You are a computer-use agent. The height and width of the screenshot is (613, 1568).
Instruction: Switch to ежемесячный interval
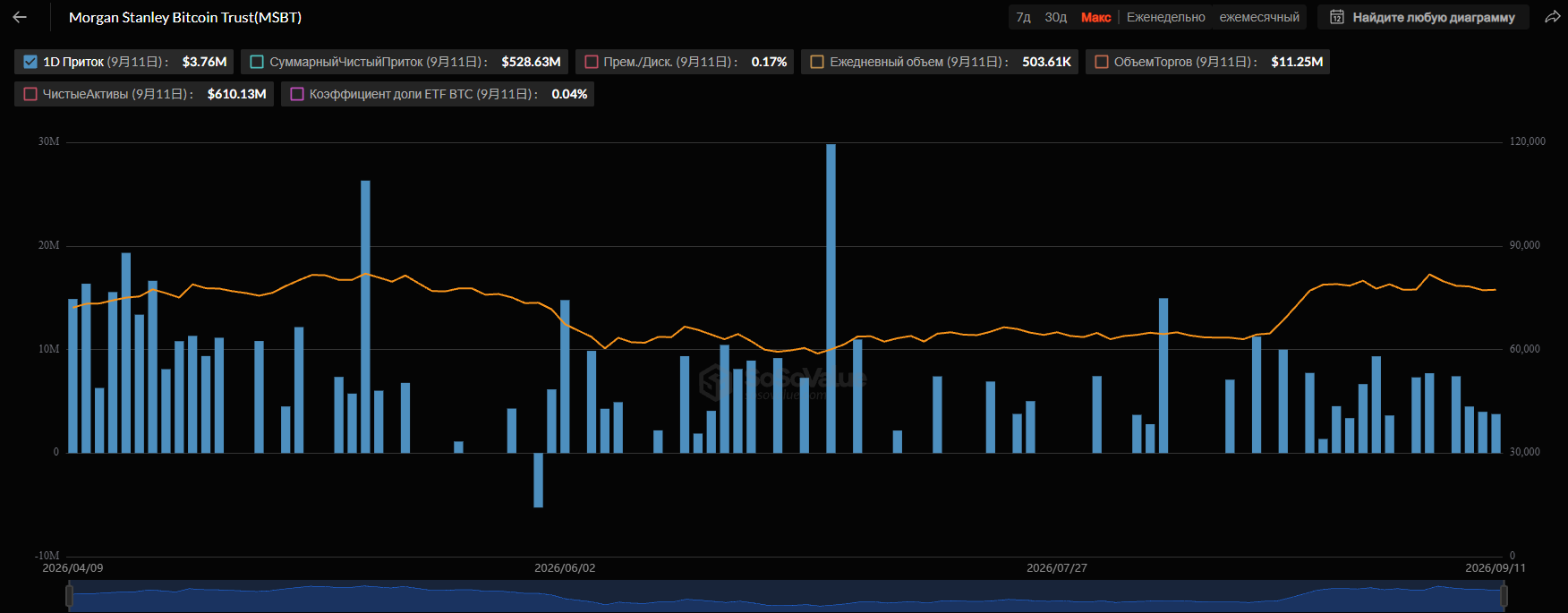[1259, 17]
